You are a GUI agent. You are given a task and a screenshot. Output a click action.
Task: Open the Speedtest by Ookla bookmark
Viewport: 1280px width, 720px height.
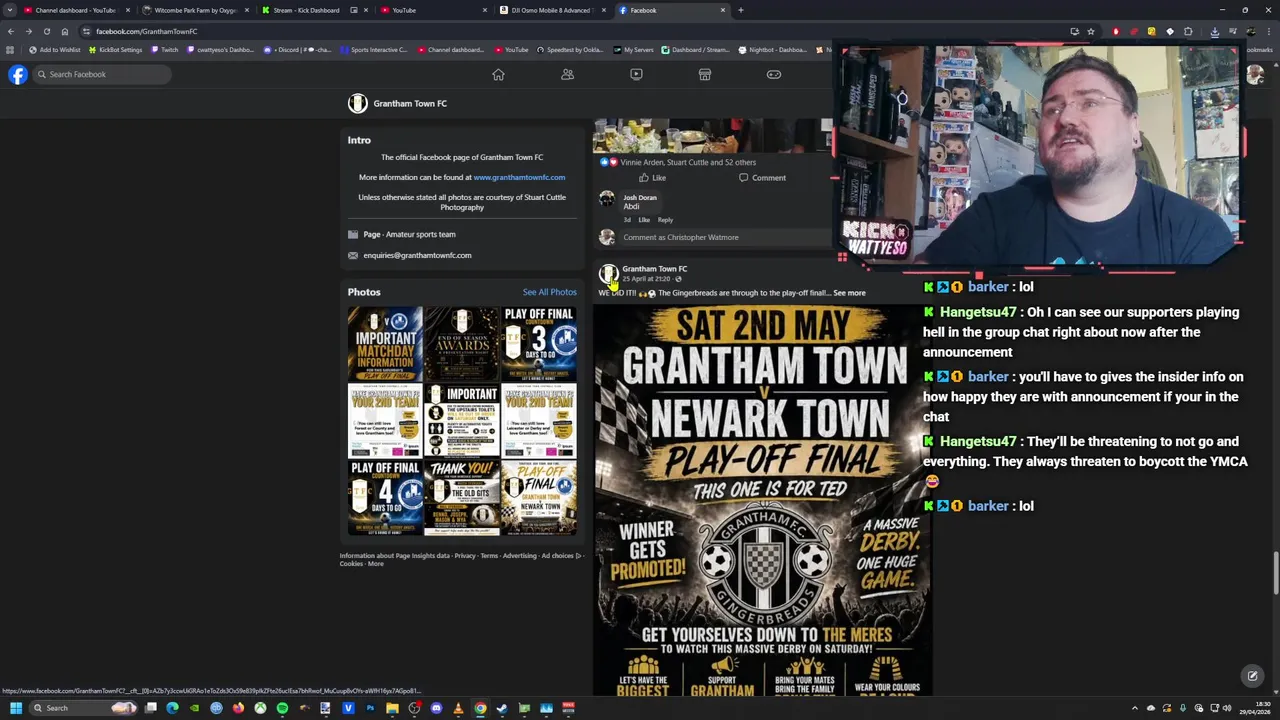(x=570, y=50)
